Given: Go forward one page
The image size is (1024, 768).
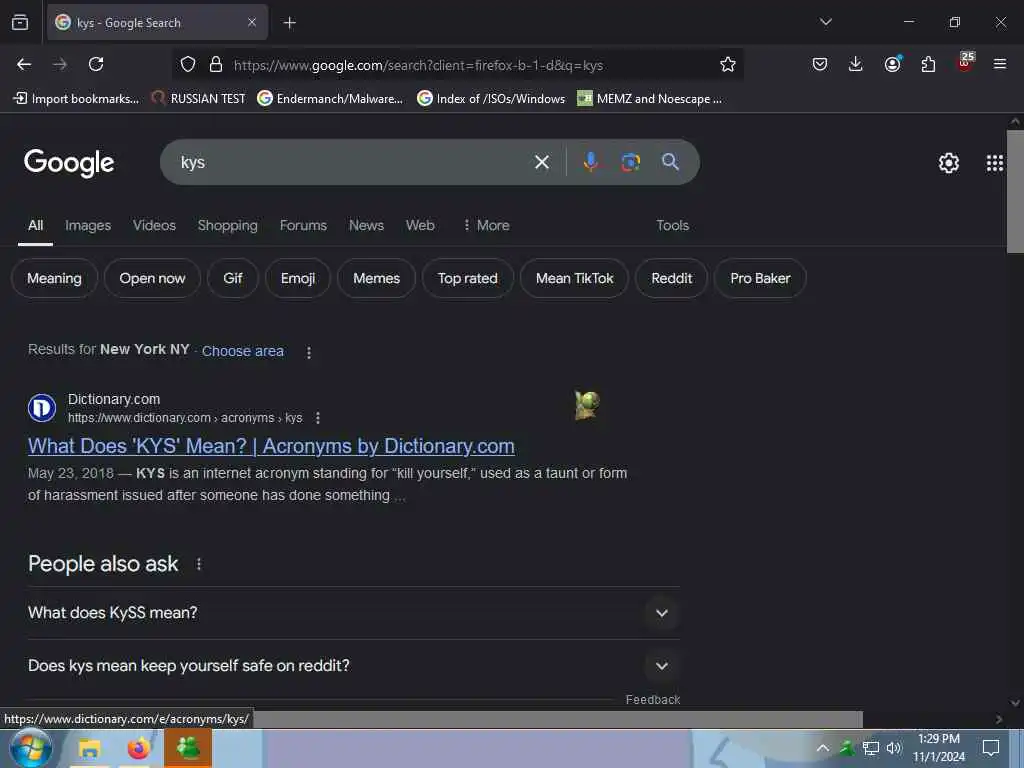Looking at the screenshot, I should pos(60,64).
